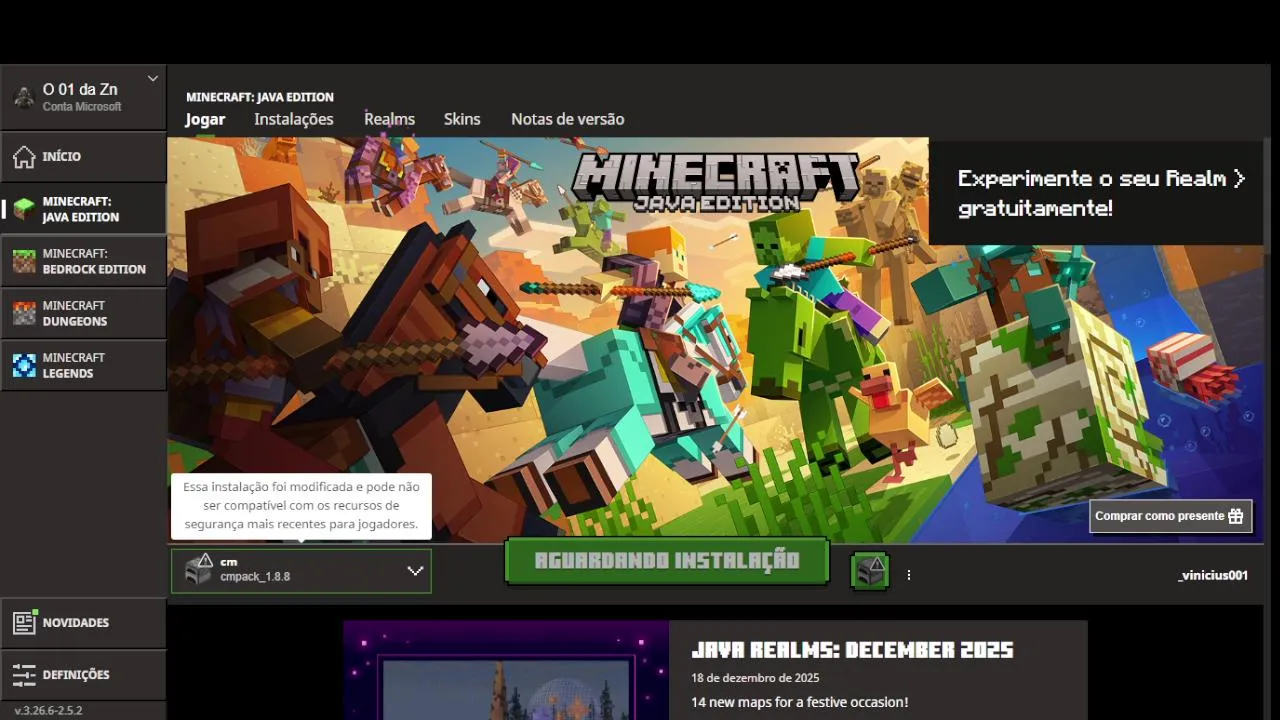Click the 14 new maps for a festive occasion text
1280x720 pixels.
[799, 703]
